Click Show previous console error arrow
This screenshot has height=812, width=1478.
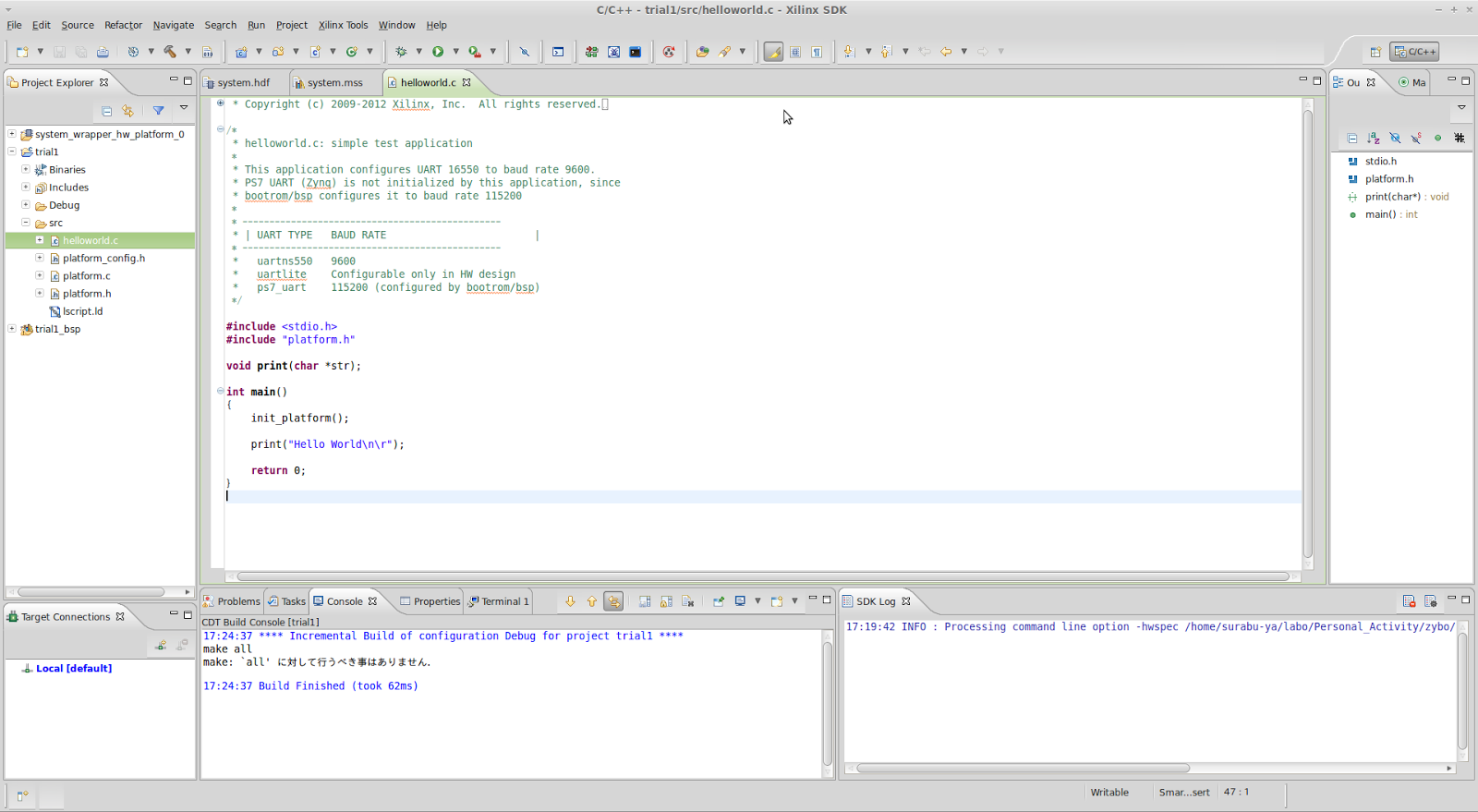(592, 601)
